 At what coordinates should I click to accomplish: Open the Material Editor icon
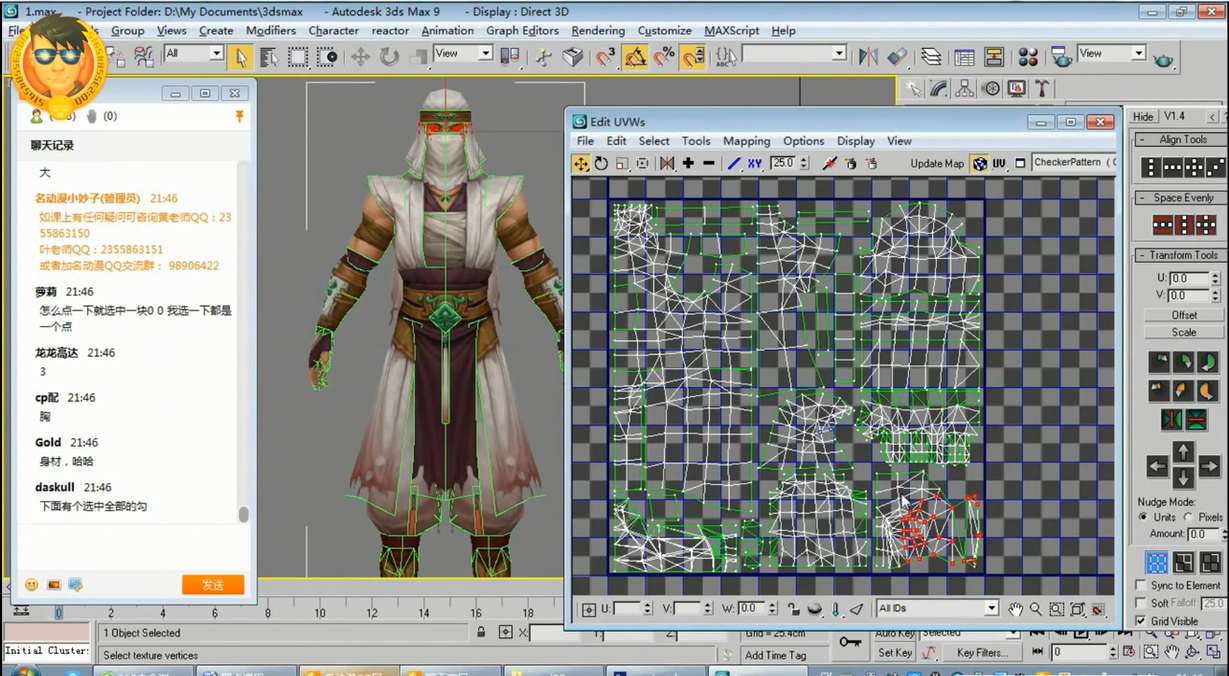pyautogui.click(x=1028, y=57)
